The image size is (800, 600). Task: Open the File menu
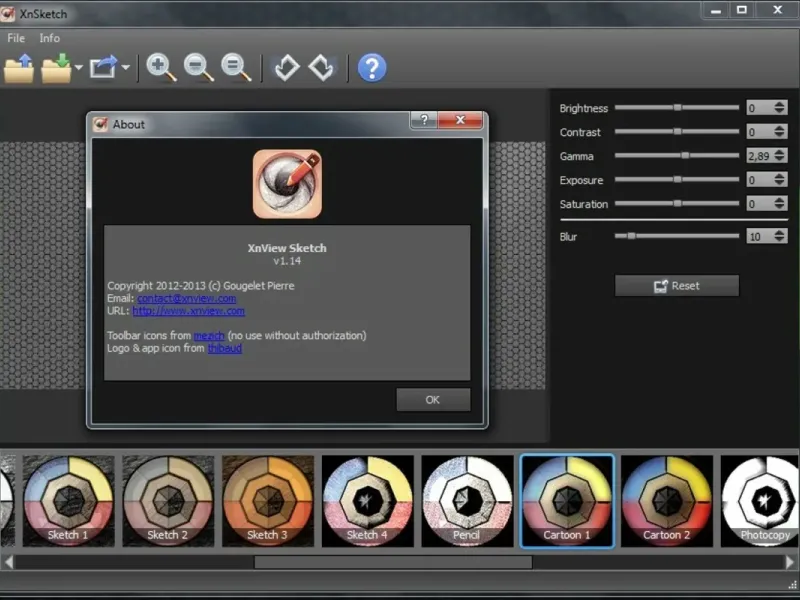[16, 38]
